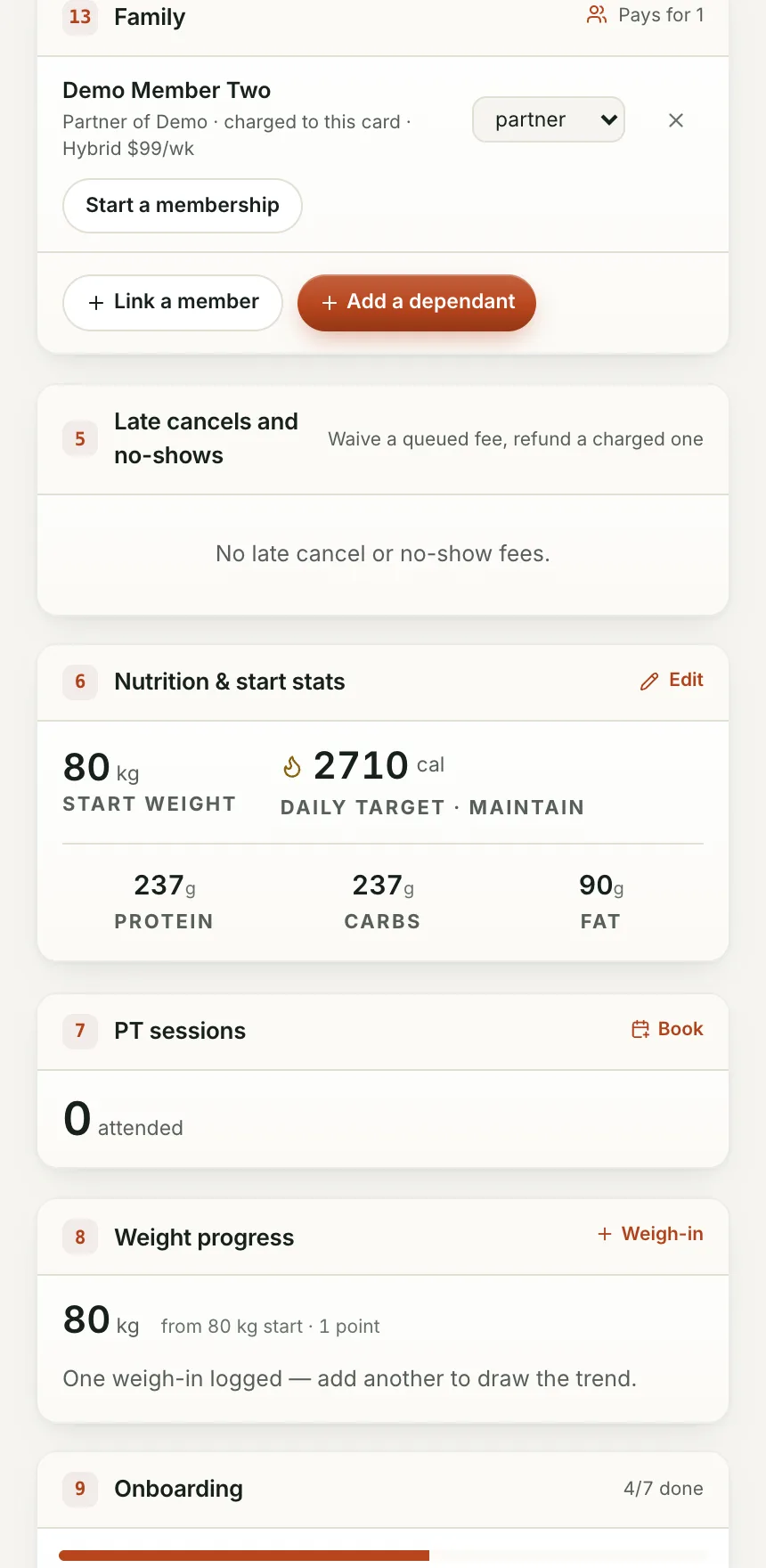Screen dimensions: 766x1568
Task: Click the Demo Member Two name
Action: click(x=167, y=90)
